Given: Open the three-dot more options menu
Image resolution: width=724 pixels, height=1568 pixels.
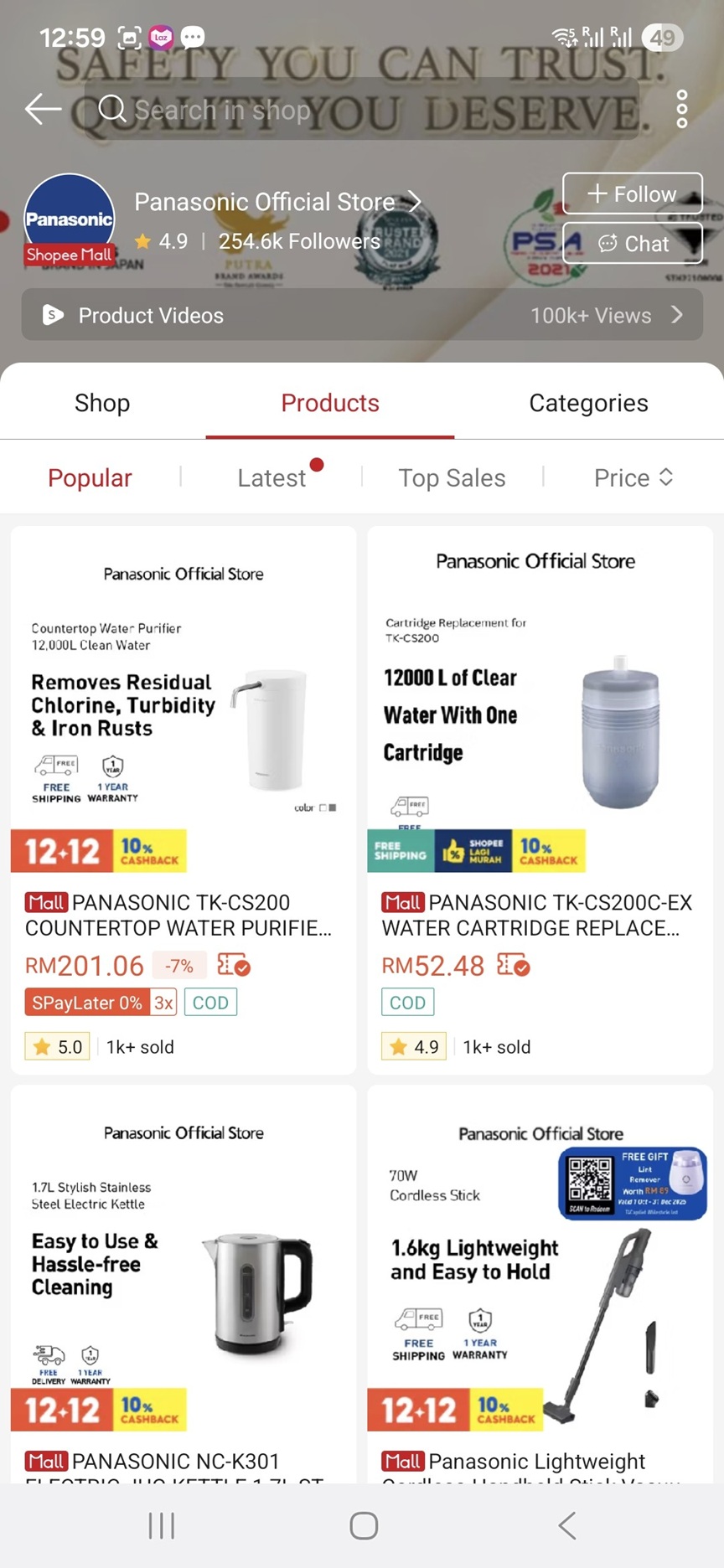Looking at the screenshot, I should (682, 109).
